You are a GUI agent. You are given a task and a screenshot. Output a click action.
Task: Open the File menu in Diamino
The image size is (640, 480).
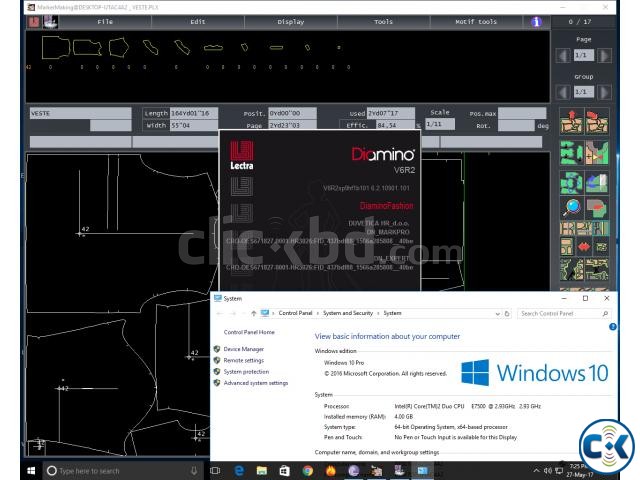pyautogui.click(x=105, y=22)
